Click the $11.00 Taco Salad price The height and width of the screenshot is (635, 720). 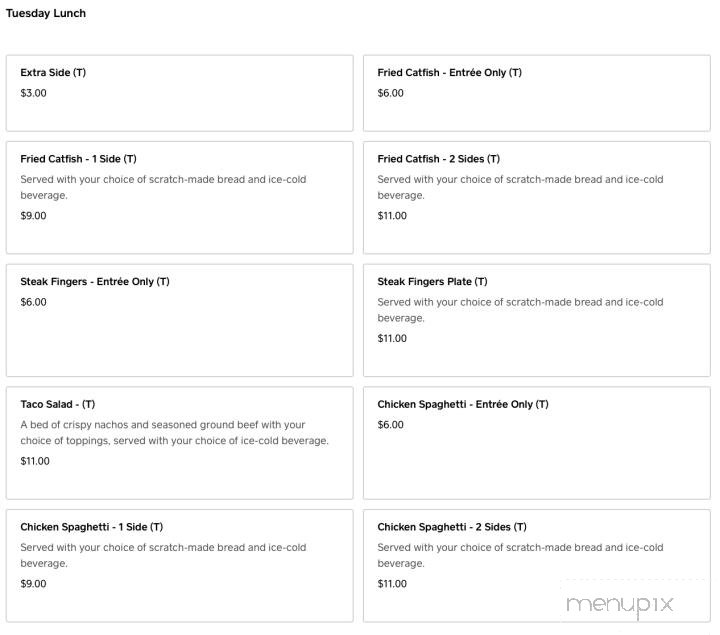(x=35, y=462)
